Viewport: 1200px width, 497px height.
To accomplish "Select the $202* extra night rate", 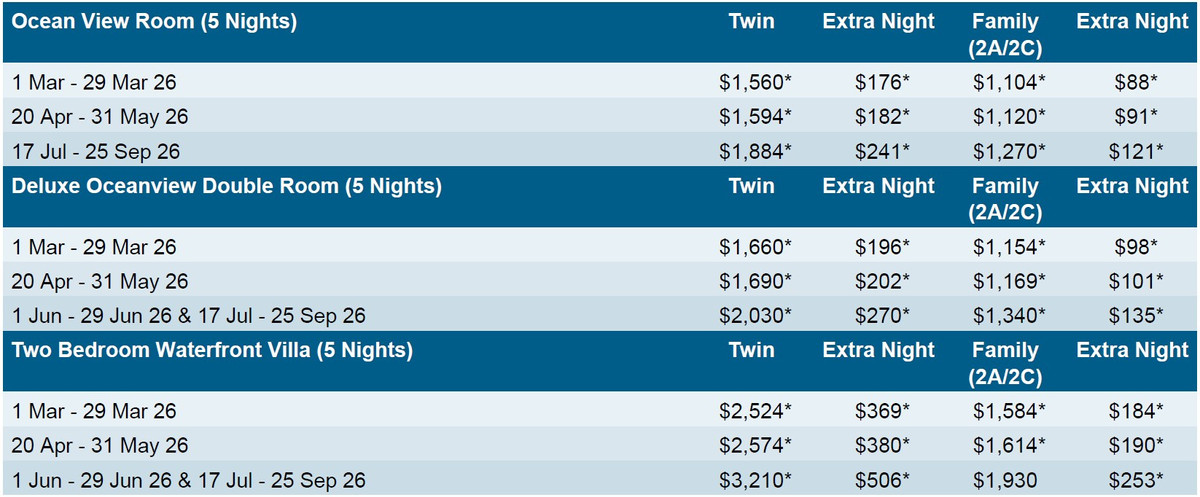I will [x=881, y=282].
